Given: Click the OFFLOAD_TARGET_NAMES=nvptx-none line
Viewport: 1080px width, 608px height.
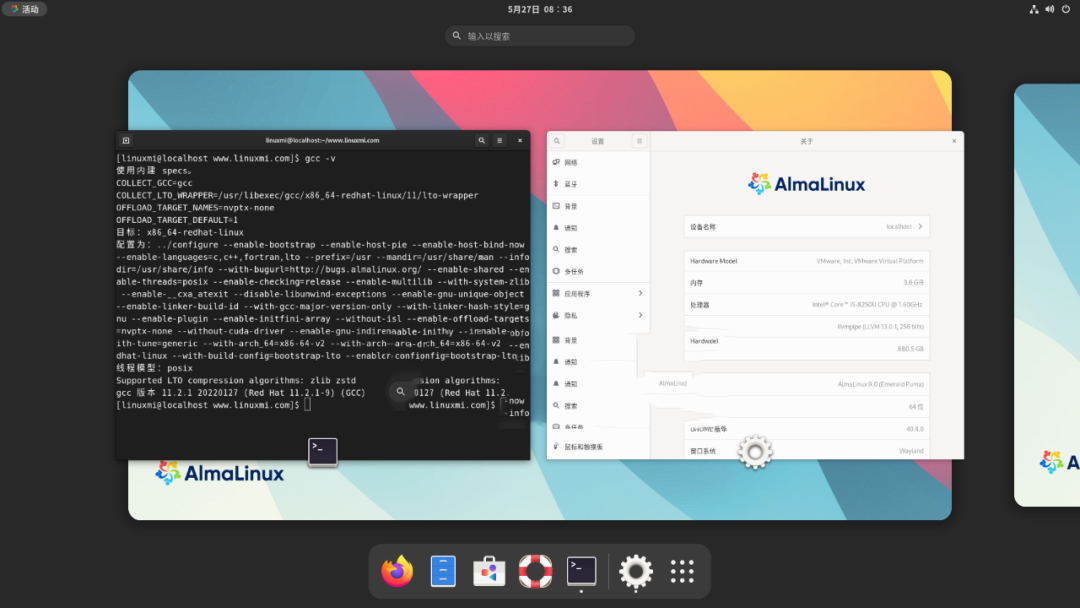Looking at the screenshot, I should pyautogui.click(x=195, y=208).
